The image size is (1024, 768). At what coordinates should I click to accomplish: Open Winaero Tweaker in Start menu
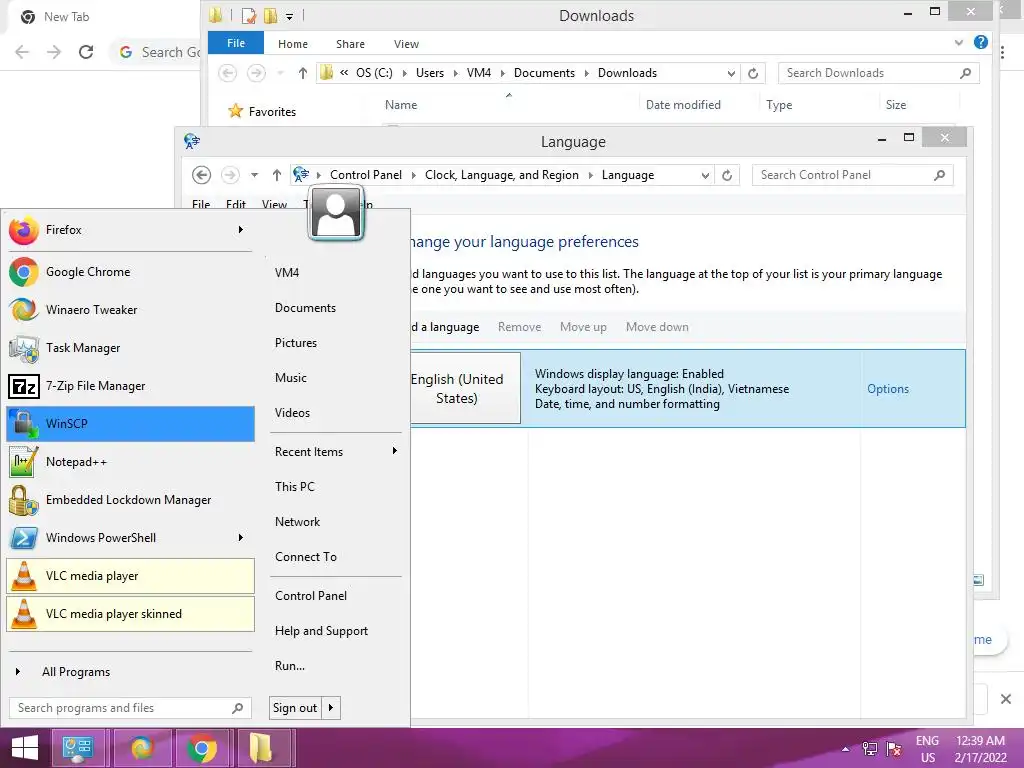pos(130,310)
